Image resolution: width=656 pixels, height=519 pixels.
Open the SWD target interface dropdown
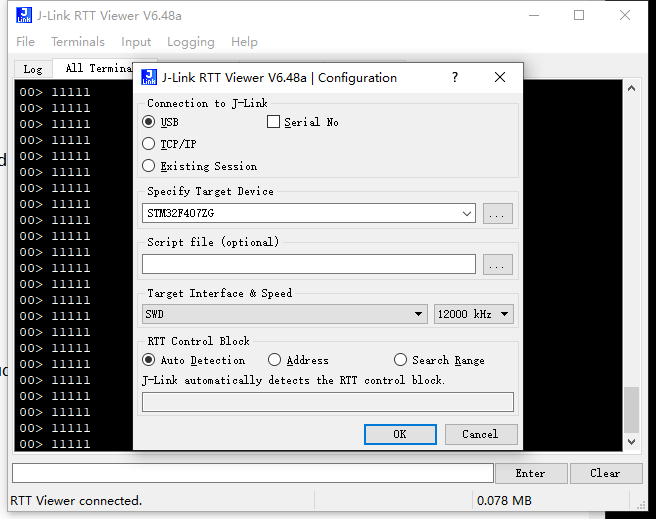[x=284, y=314]
